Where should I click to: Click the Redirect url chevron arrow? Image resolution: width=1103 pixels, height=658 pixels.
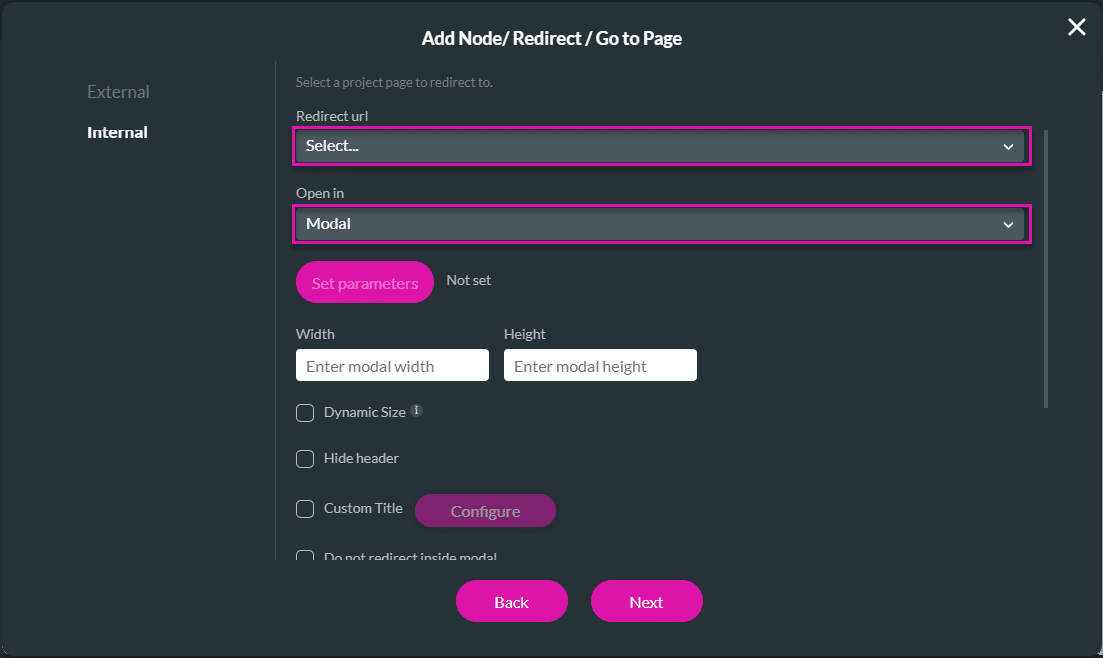[1008, 146]
